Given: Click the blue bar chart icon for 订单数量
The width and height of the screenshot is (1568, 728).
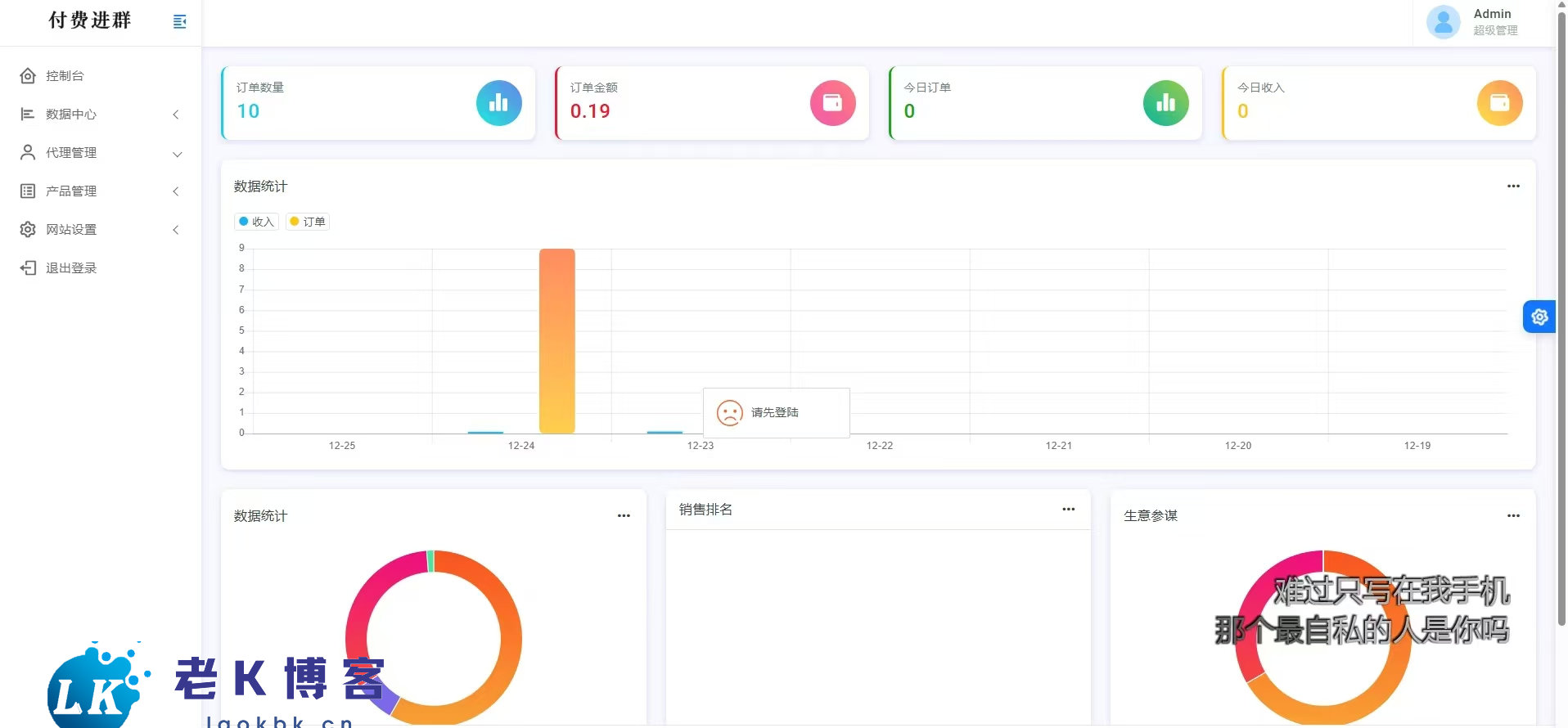Looking at the screenshot, I should tap(498, 103).
